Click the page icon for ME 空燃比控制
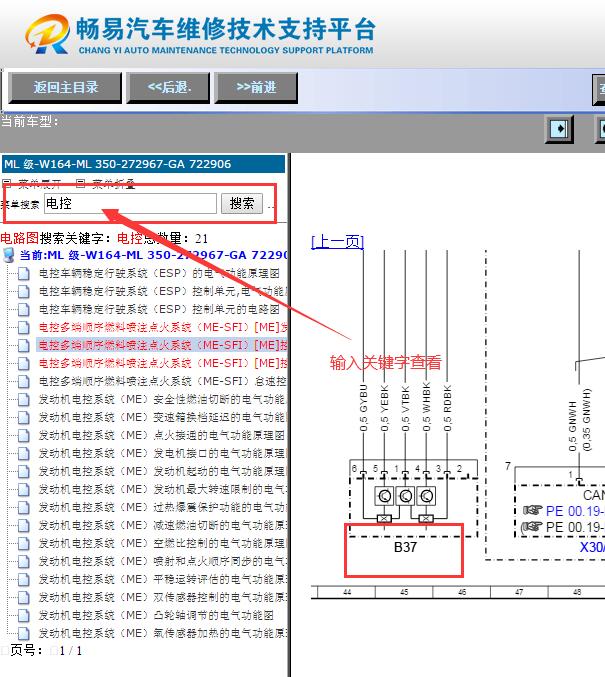 click(x=23, y=543)
